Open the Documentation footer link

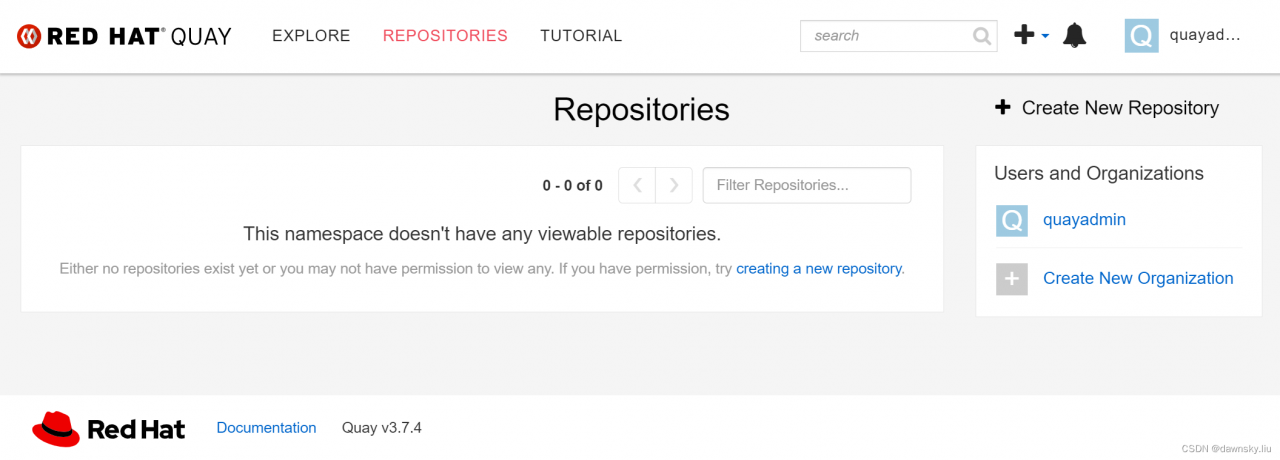pos(266,428)
